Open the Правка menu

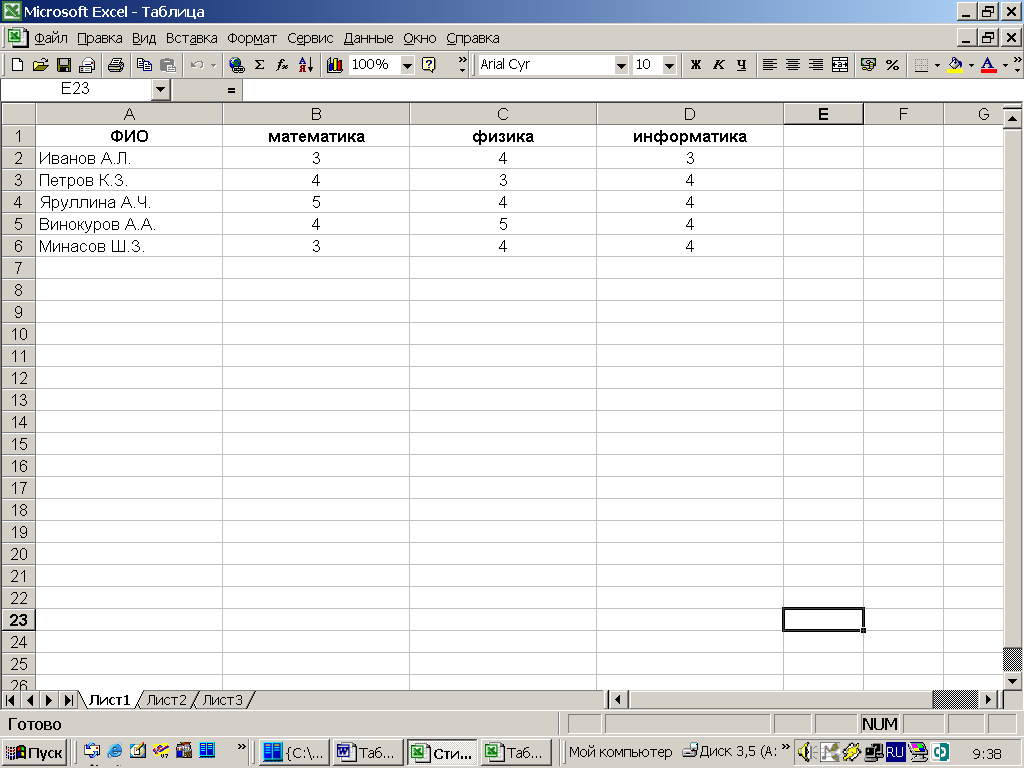(x=99, y=38)
